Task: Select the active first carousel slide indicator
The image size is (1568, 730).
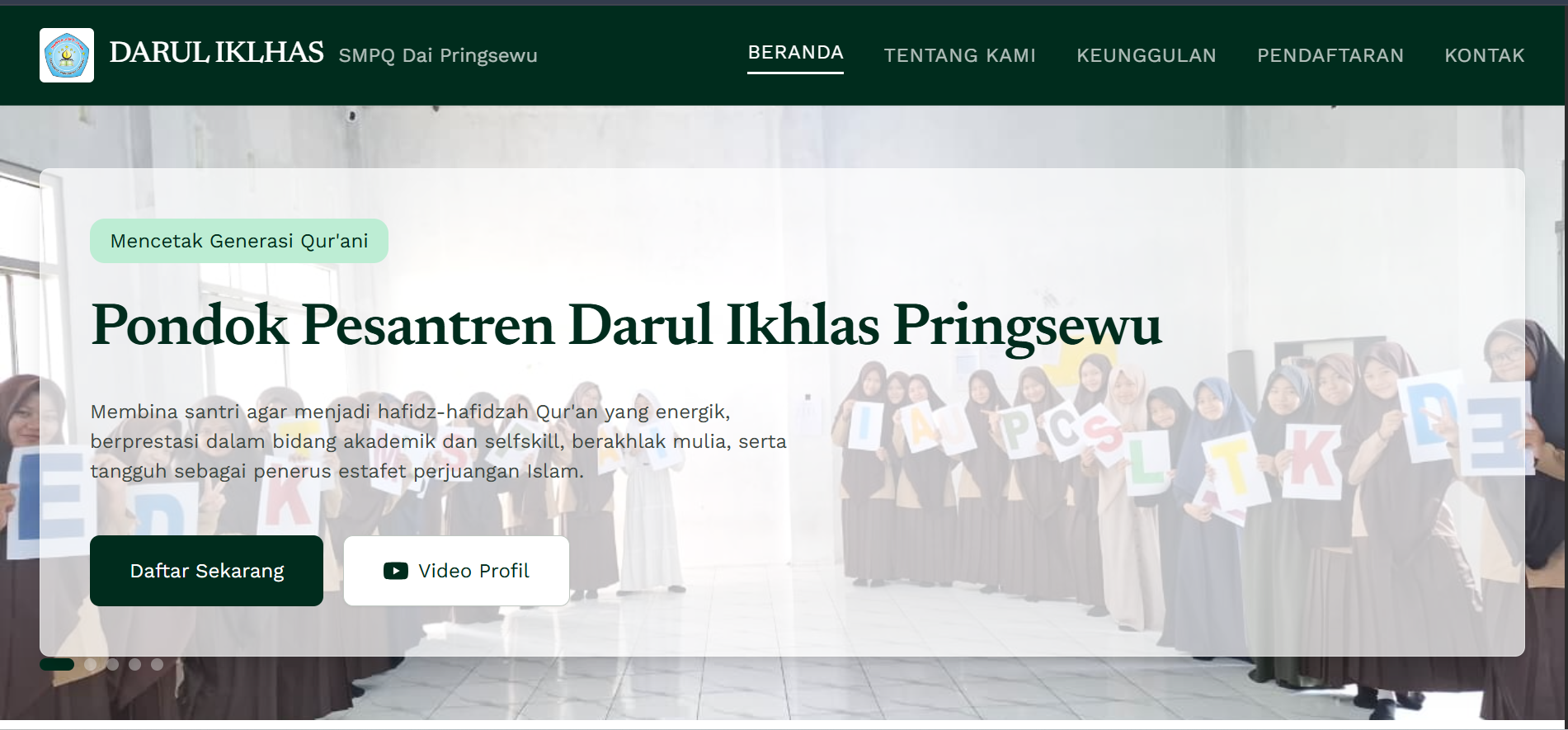Action: pyautogui.click(x=57, y=664)
